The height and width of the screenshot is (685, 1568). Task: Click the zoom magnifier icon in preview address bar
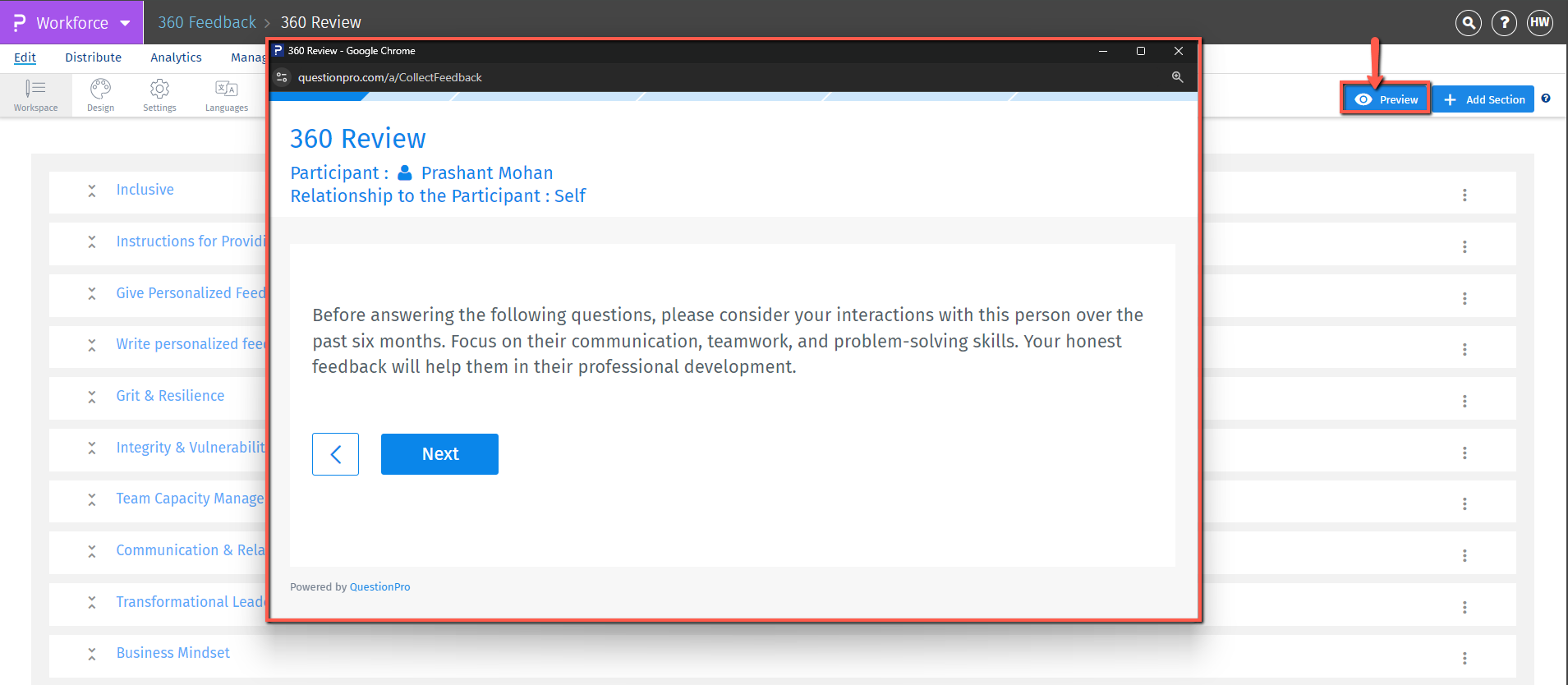(1177, 77)
